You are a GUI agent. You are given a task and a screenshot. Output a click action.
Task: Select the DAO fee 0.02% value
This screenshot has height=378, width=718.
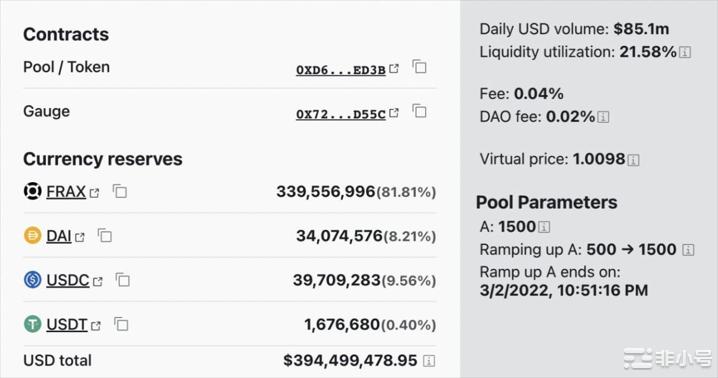(571, 116)
